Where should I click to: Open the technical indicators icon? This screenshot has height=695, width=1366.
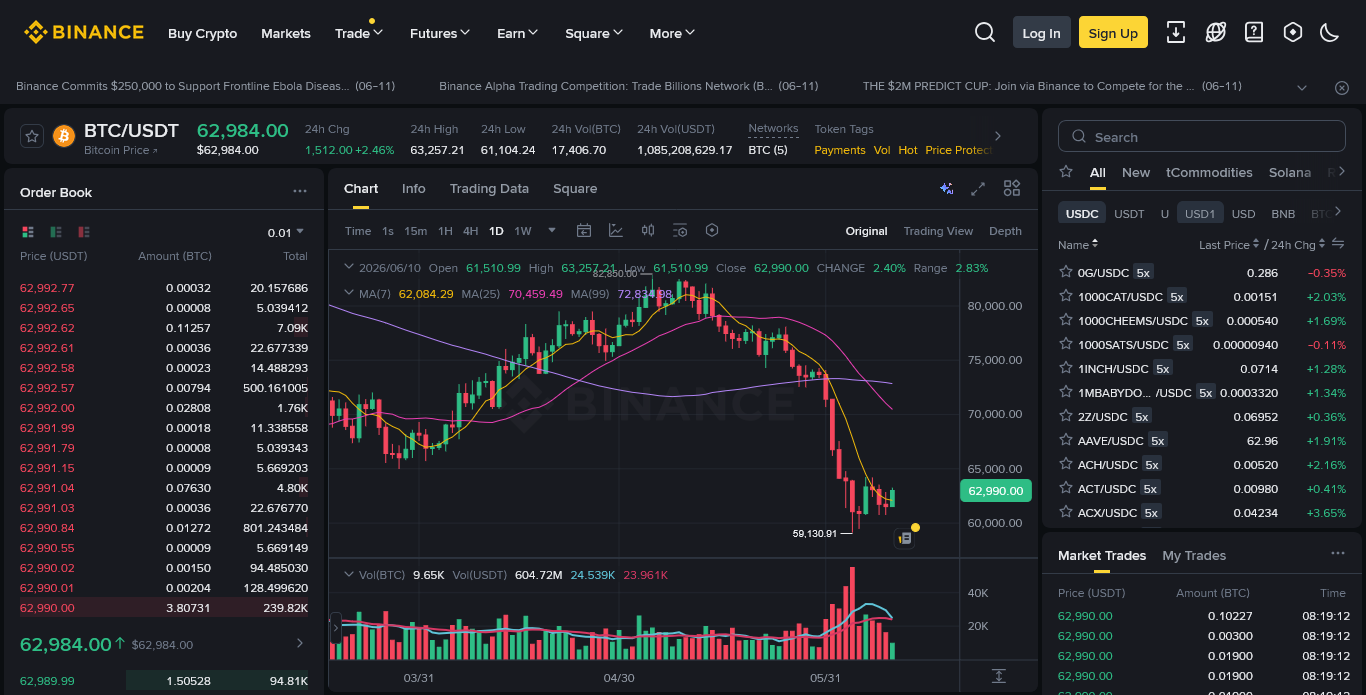pos(616,230)
